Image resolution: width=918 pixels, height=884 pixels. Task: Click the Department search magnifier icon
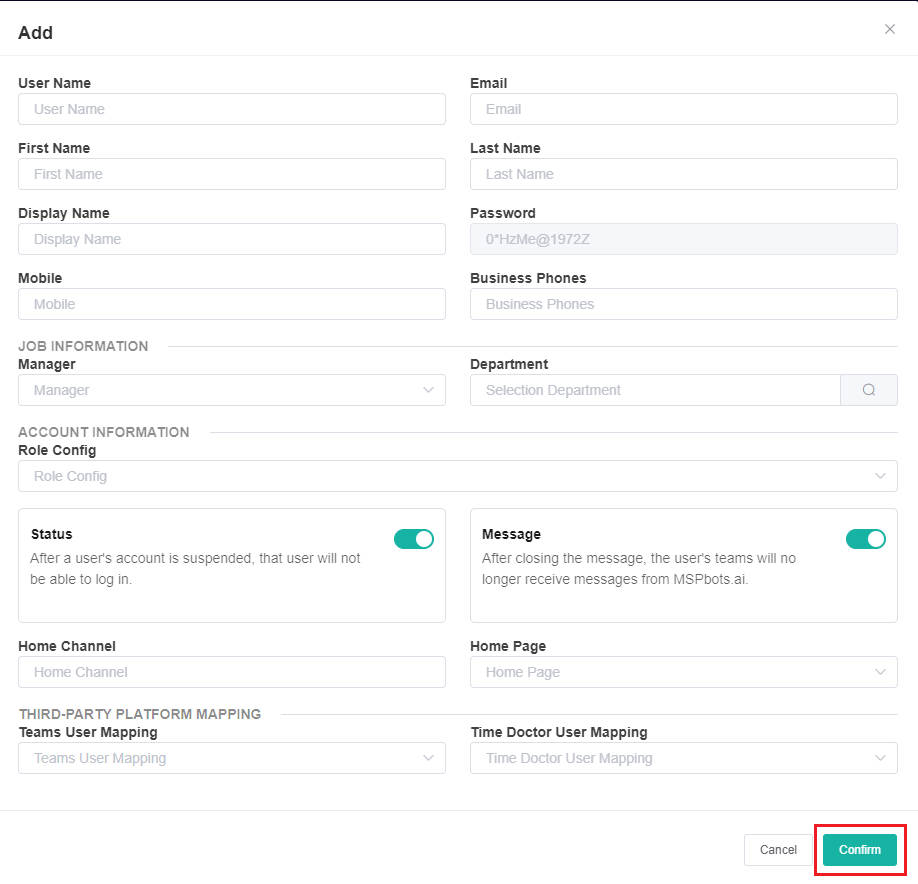[x=868, y=390]
